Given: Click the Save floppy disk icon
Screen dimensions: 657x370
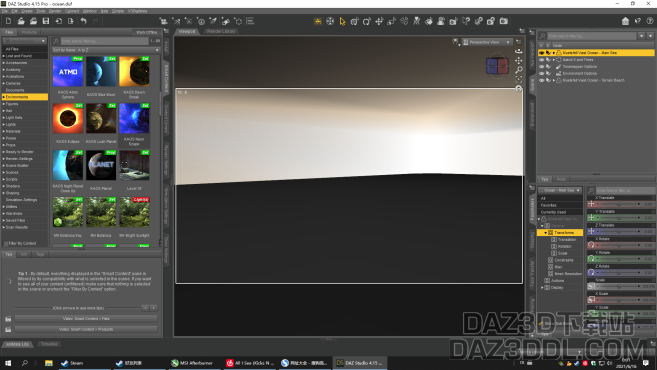Looking at the screenshot, I should 46,21.
